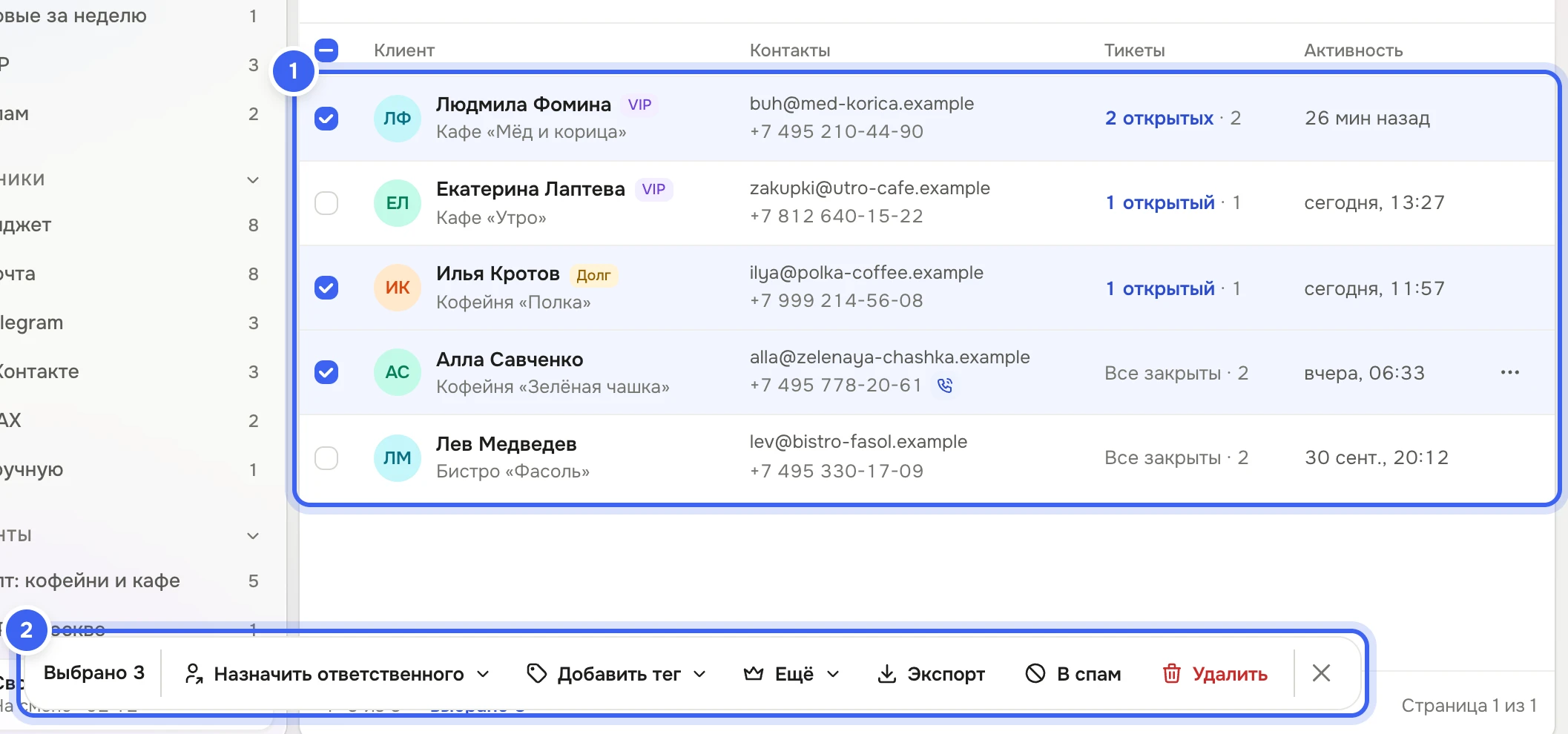This screenshot has width=1568, height=734.
Task: Click the ЕЛ avatar for Екатерина Лаптева
Action: click(398, 202)
